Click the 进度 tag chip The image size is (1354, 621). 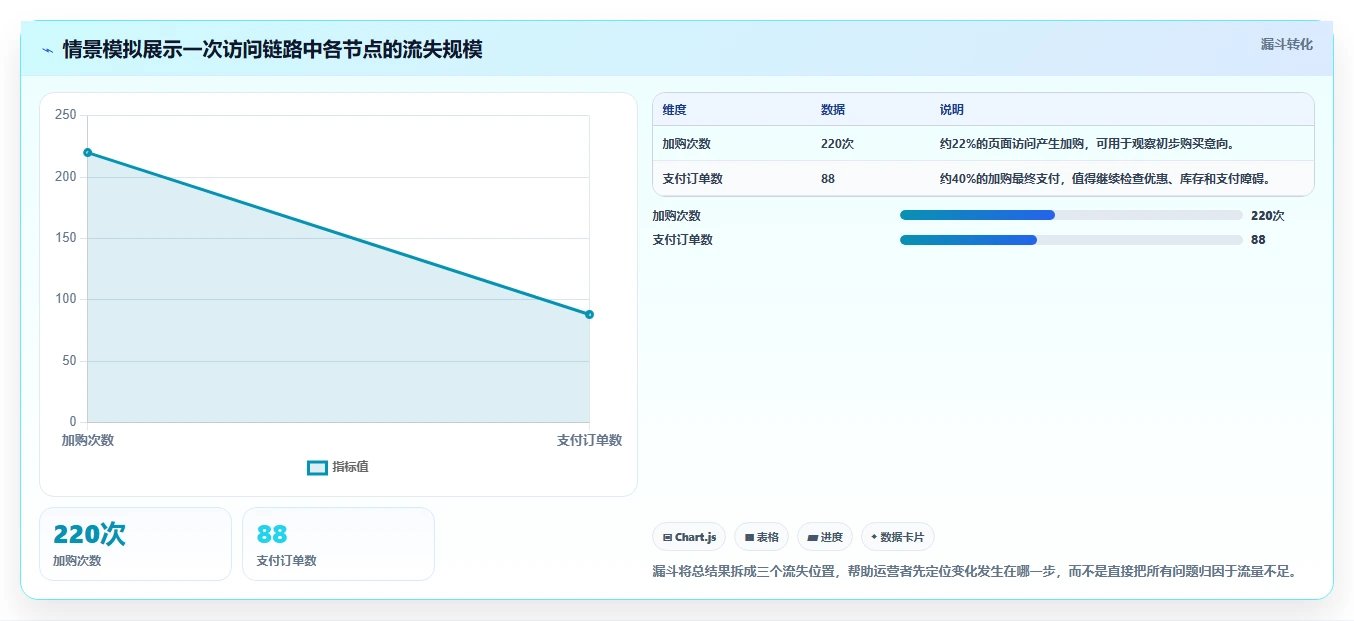pyautogui.click(x=825, y=537)
